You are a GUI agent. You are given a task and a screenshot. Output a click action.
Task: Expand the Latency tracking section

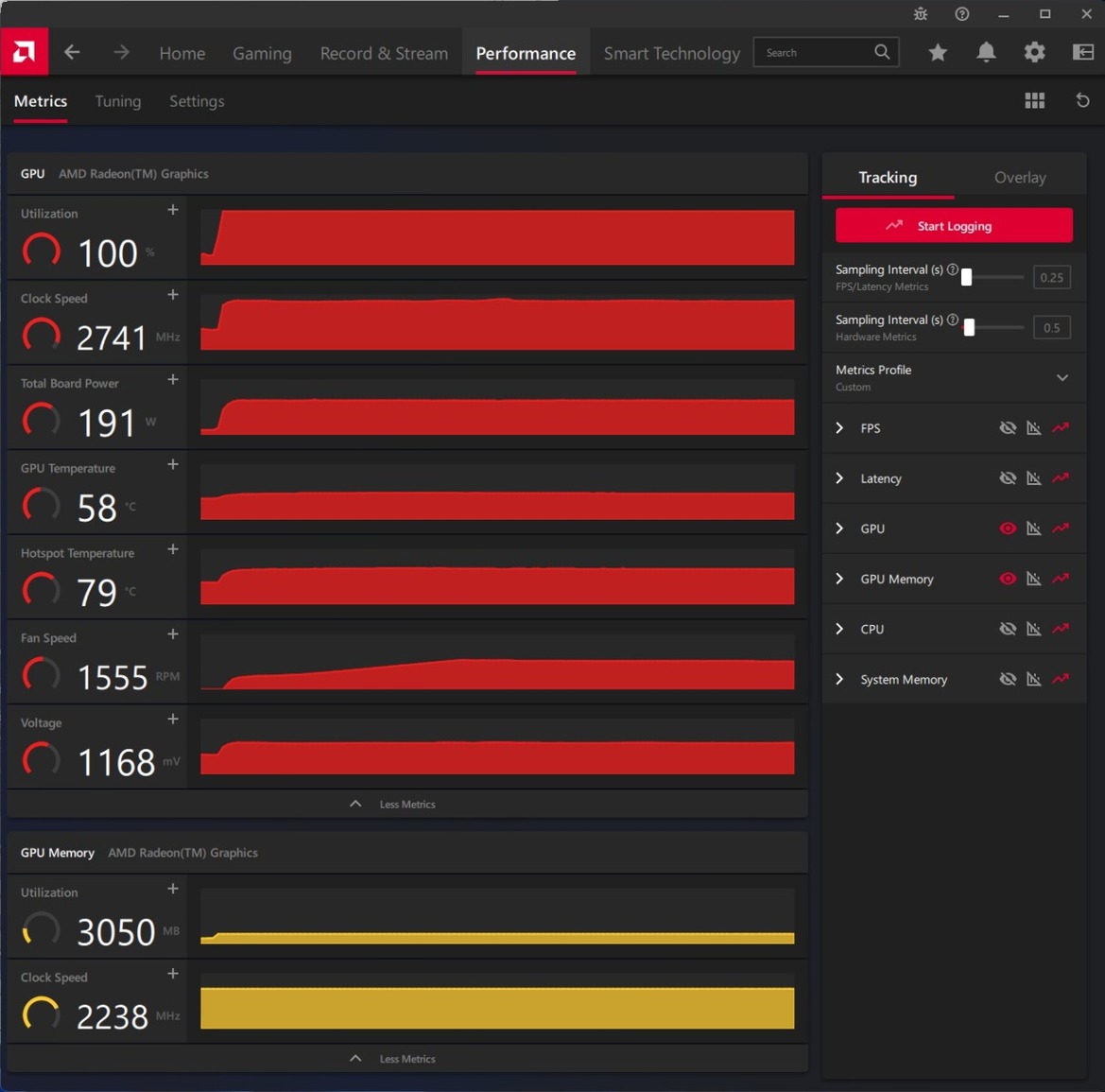[x=839, y=478]
